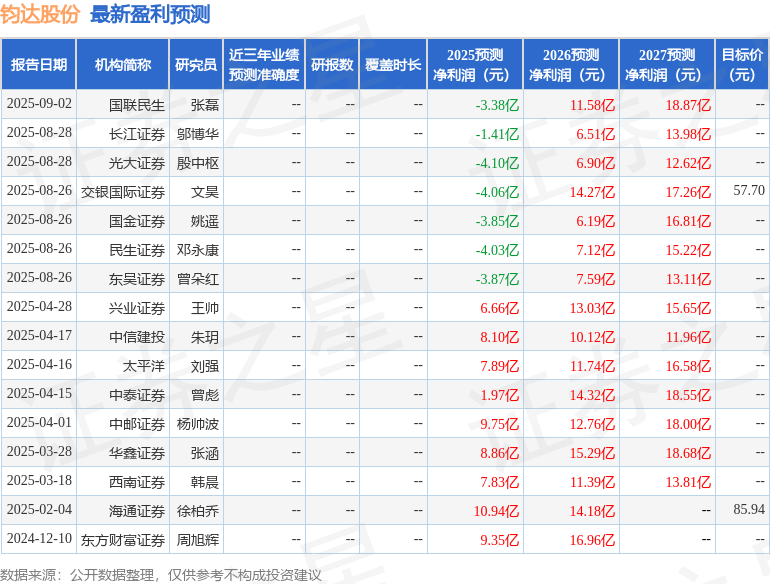Click the 18.00亿 forecast value
Screen dimensions: 770x584
688,423
